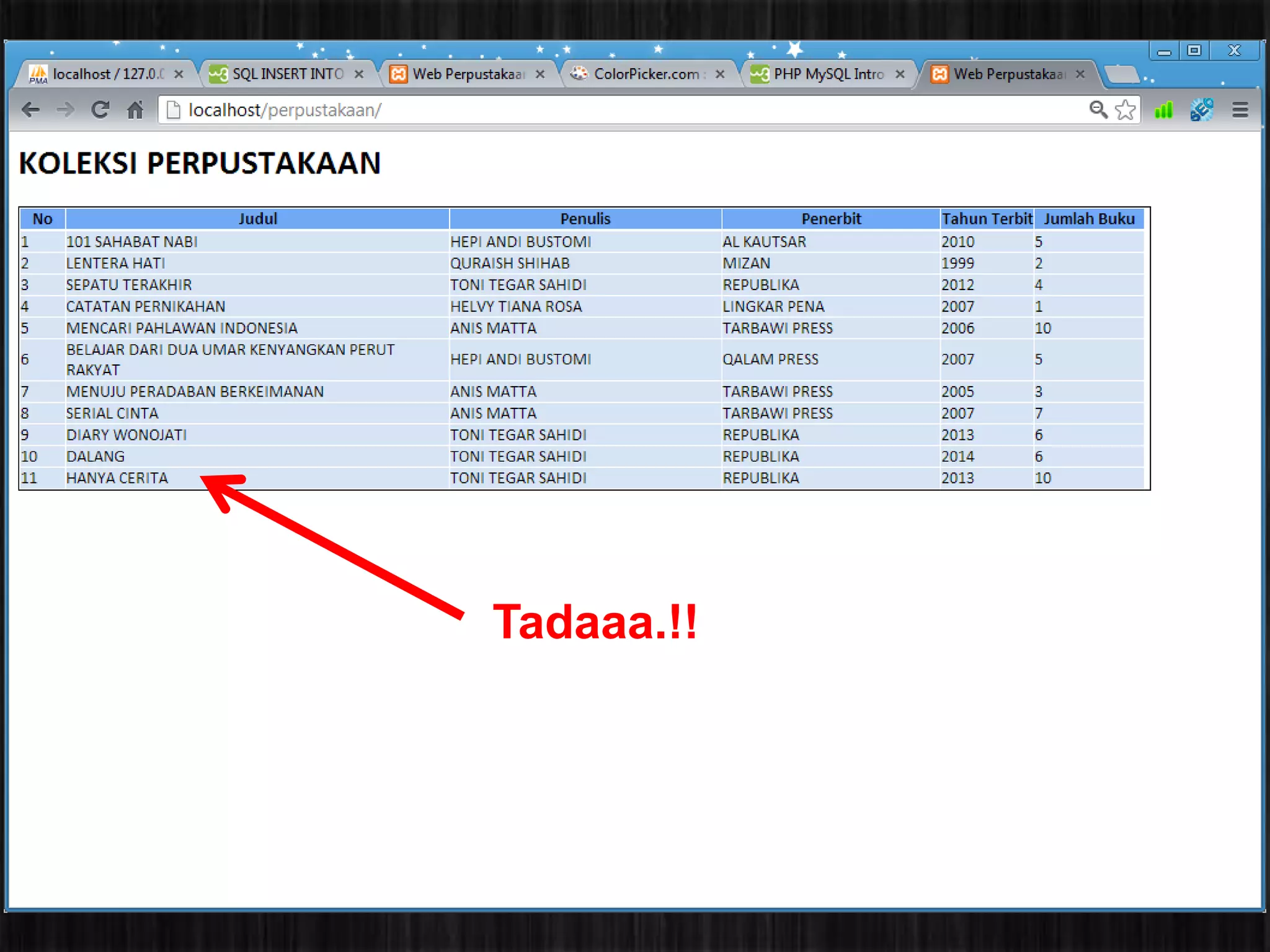Click the green bars extension icon
The height and width of the screenshot is (952, 1270).
point(1163,110)
